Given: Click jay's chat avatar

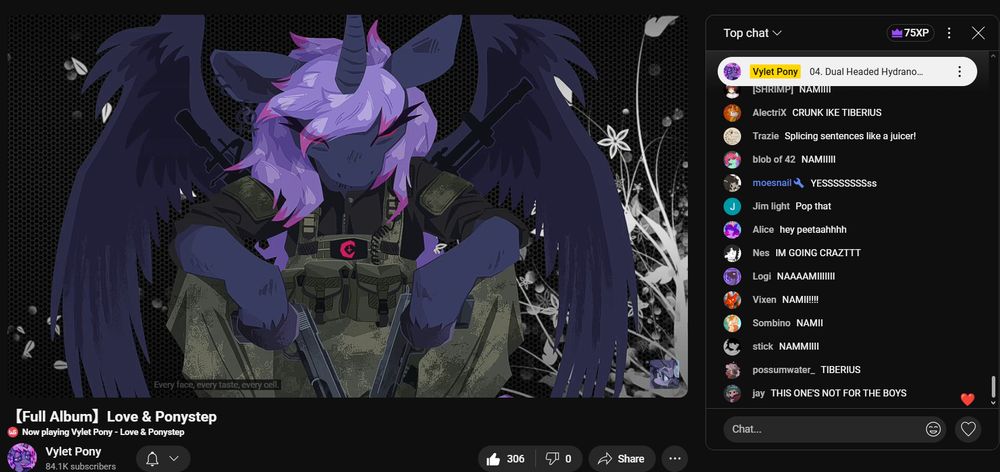Looking at the screenshot, I should [732, 393].
